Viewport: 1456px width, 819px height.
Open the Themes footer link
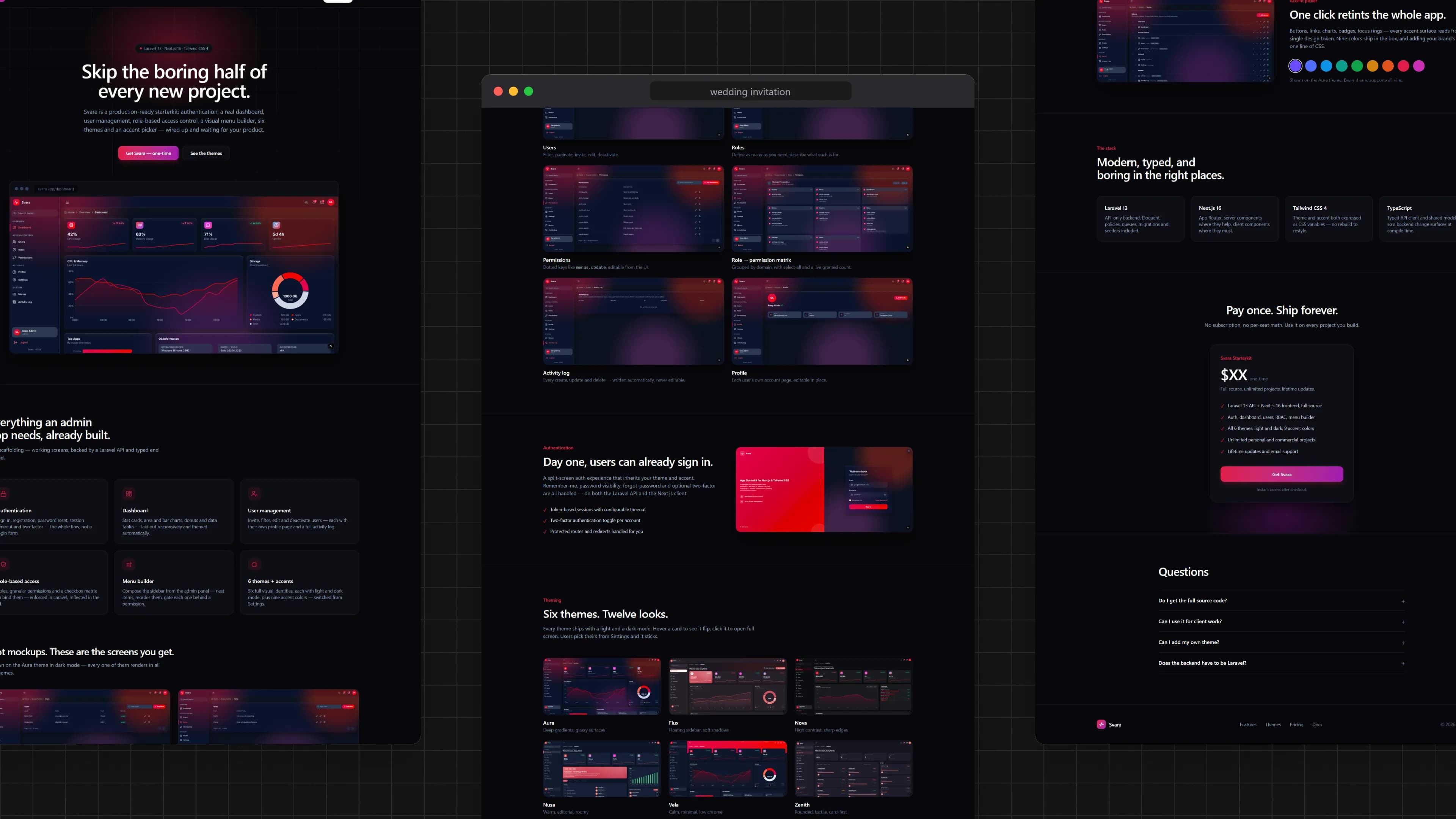pyautogui.click(x=1273, y=725)
